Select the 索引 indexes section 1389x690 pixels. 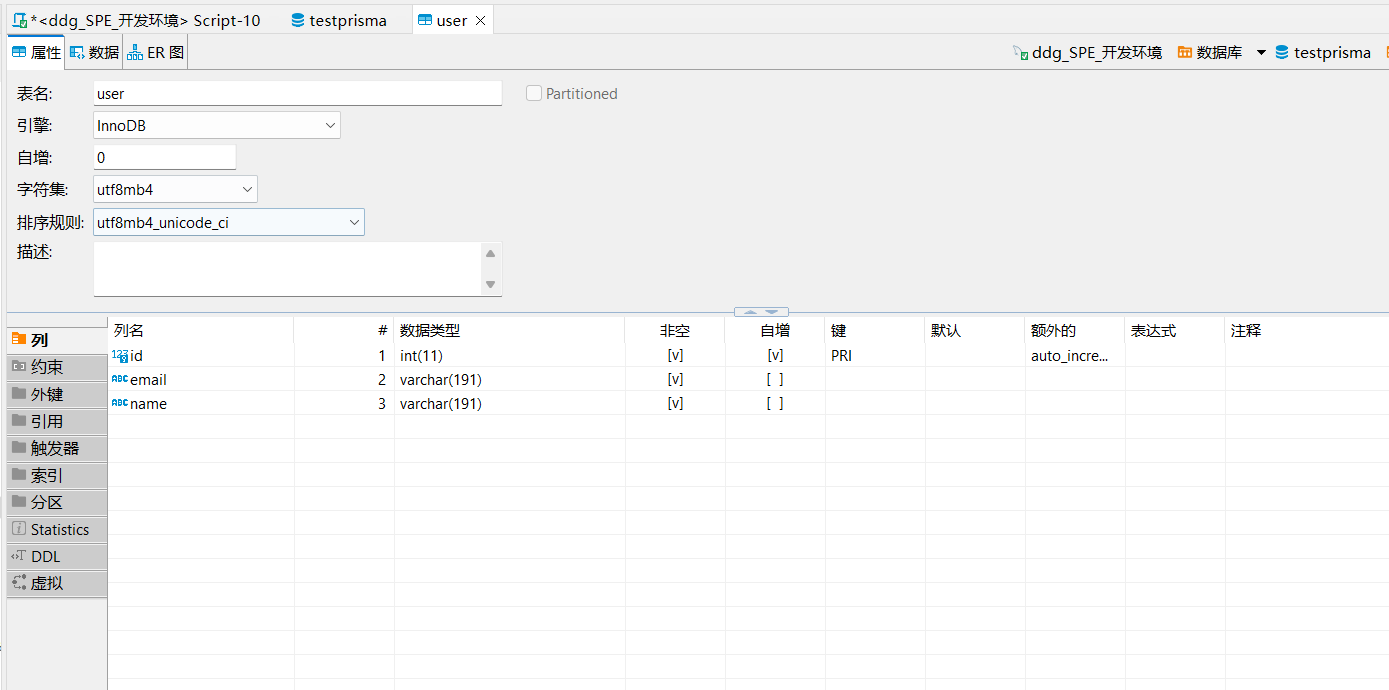57,475
